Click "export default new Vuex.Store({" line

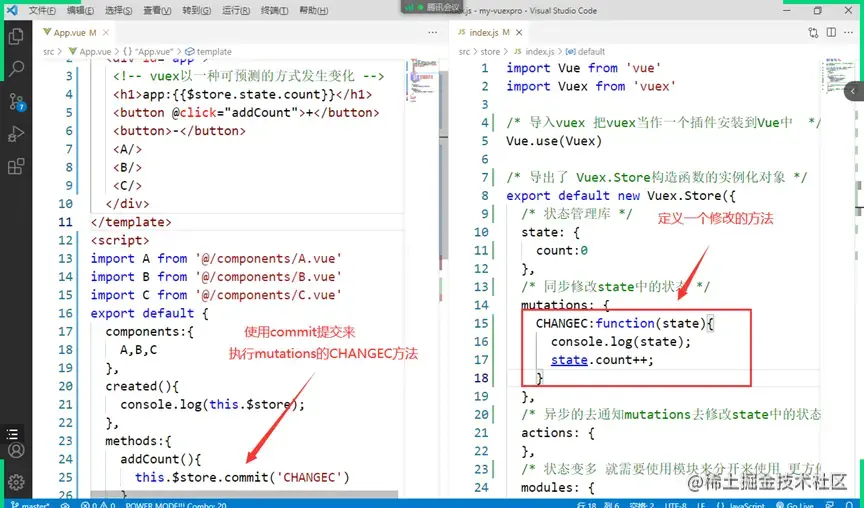coord(621,196)
